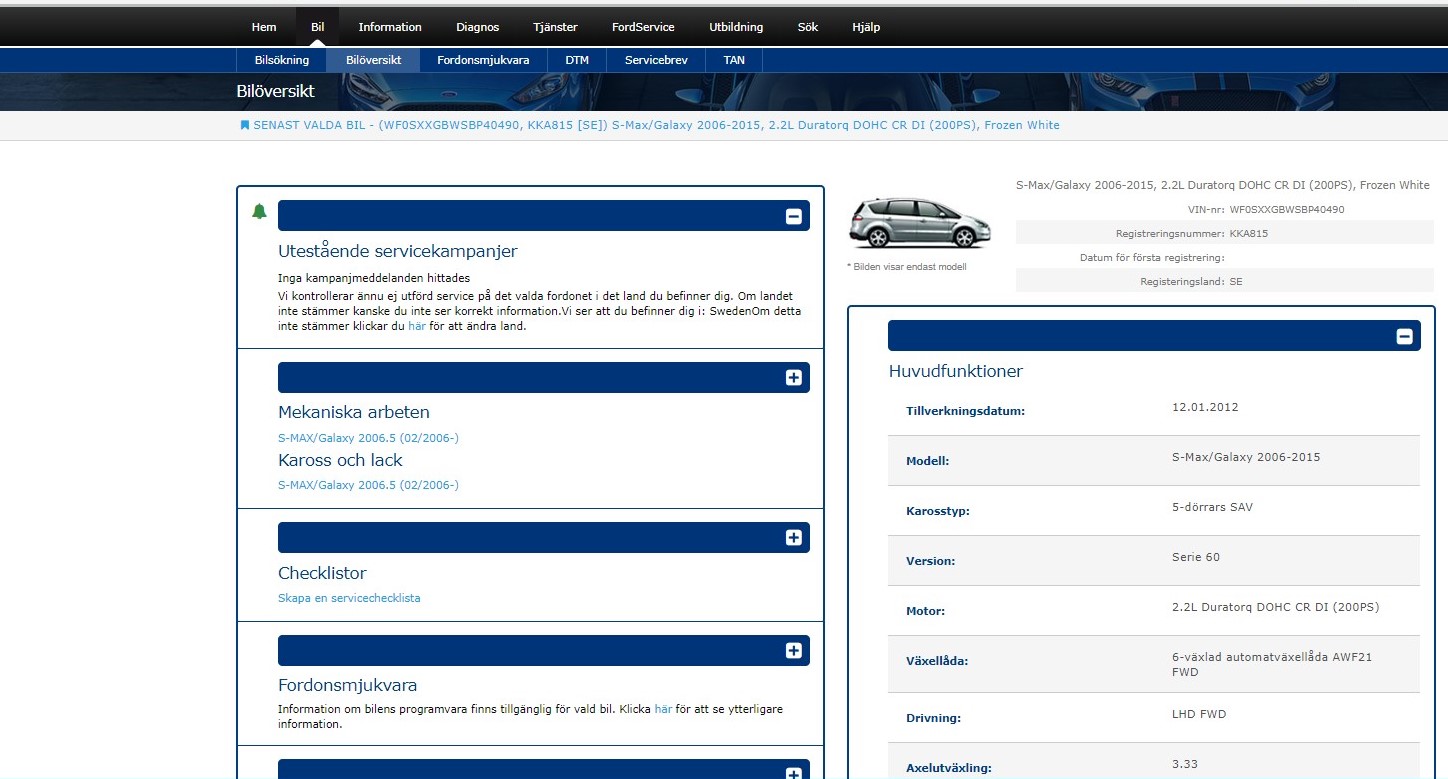The image size is (1448, 779).
Task: Open S-MAX/Galaxy link under Kaross och lack
Action: coord(368,485)
